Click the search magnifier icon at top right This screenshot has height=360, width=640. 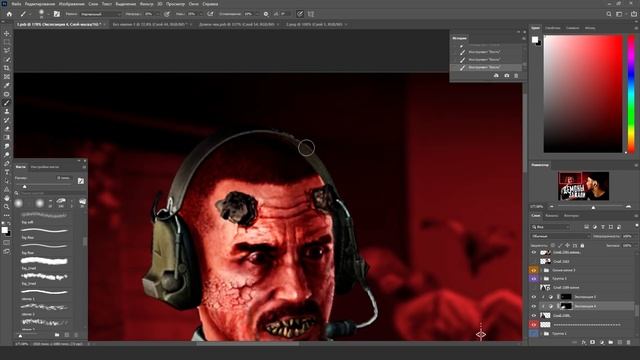609,14
